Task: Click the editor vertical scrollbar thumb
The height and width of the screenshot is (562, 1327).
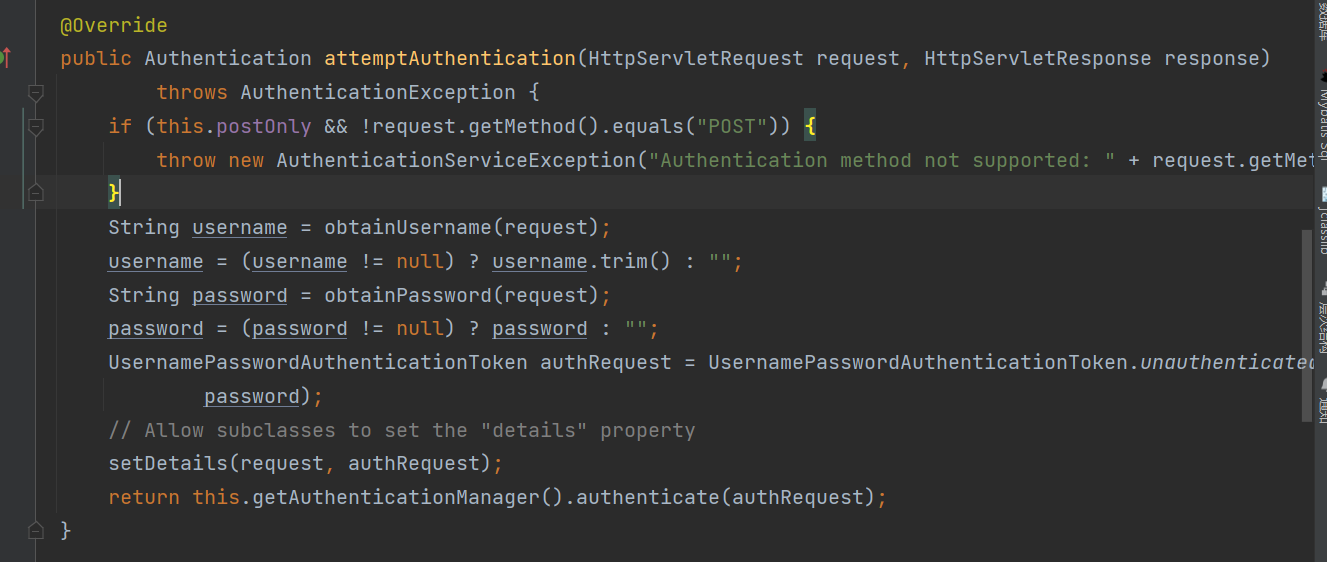Action: tap(1306, 325)
